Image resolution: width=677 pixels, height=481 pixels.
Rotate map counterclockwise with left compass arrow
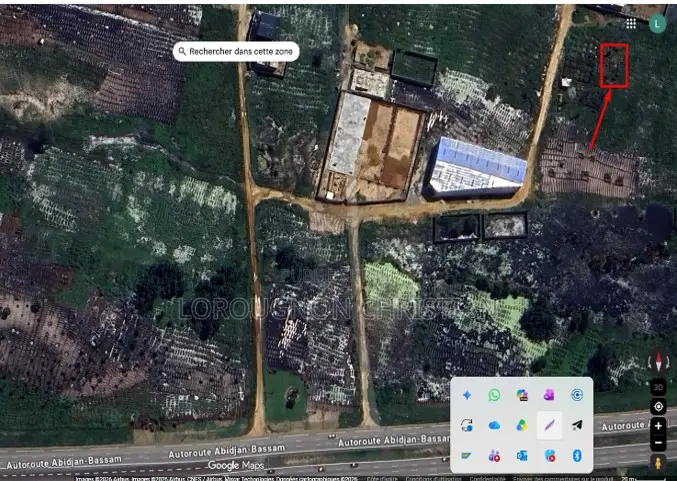click(x=649, y=363)
